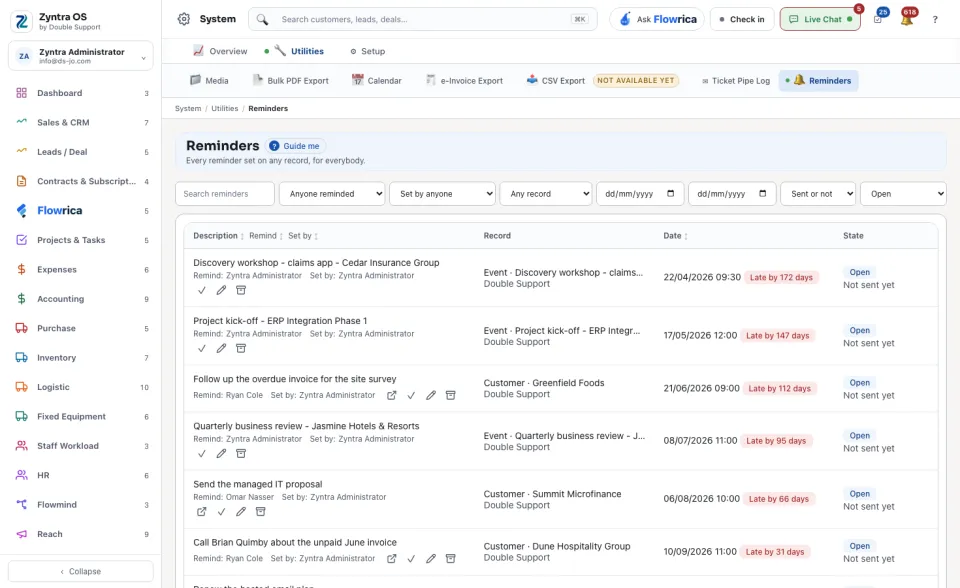960x588 pixels.
Task: Archive the Brian Quimby call reminder
Action: coord(451,559)
